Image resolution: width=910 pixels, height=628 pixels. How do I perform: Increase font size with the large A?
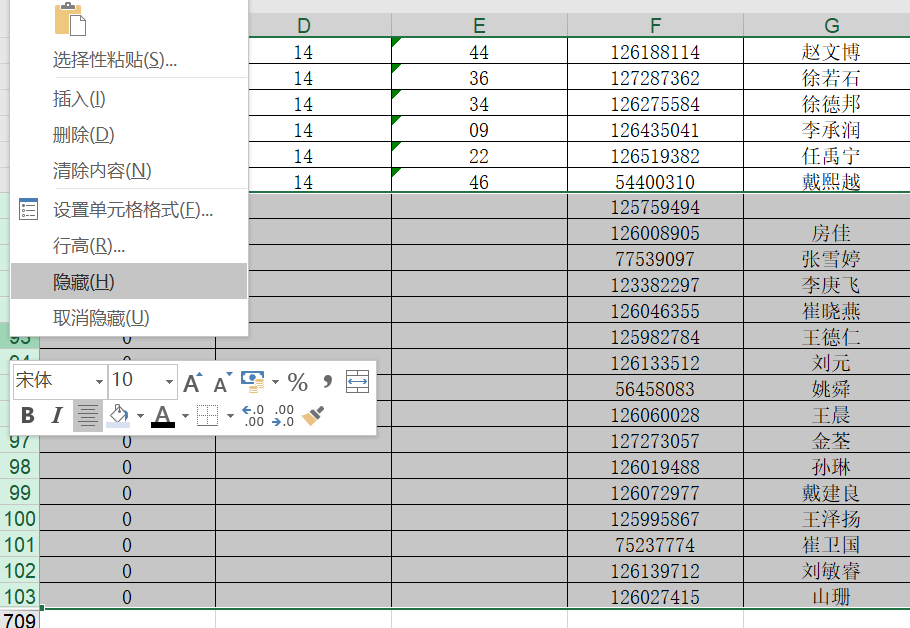tap(193, 382)
